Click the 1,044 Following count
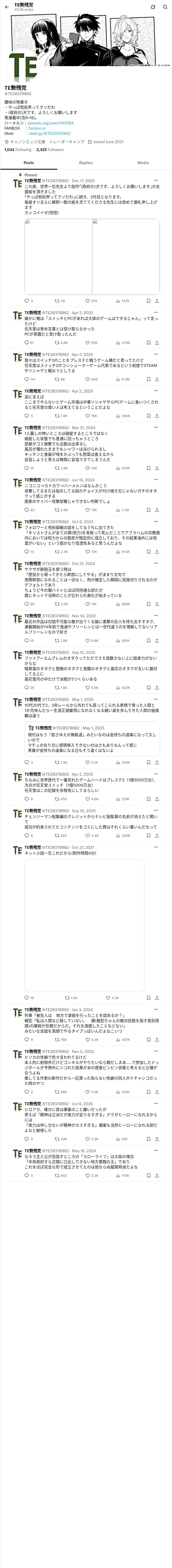Screen dimensions: 172x1568 tap(18, 149)
